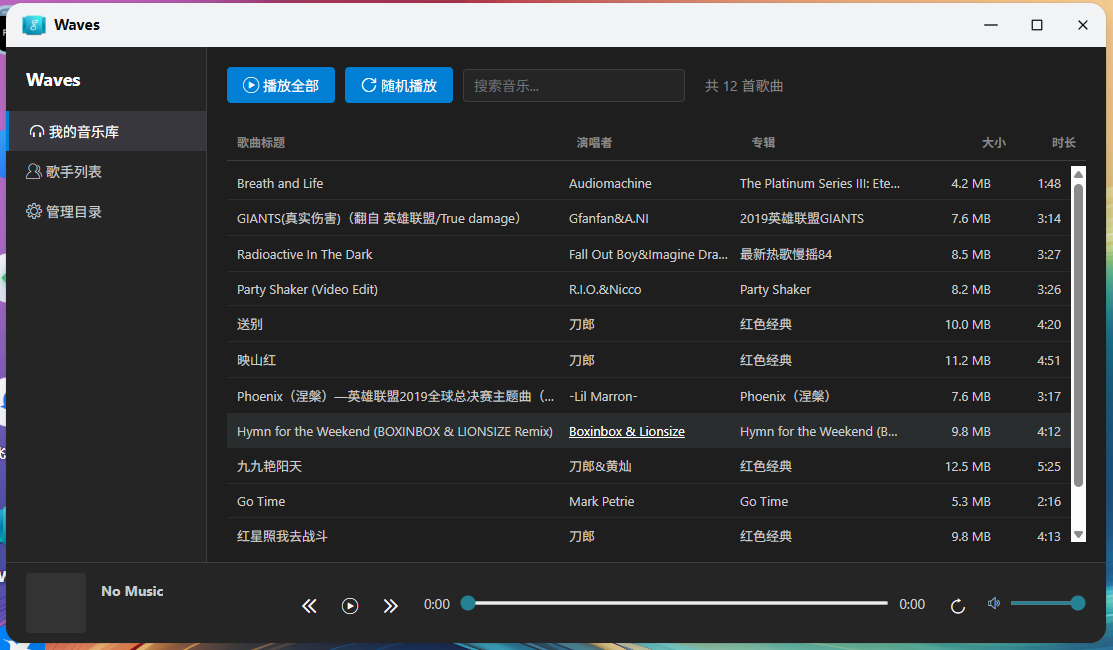This screenshot has height=650, width=1113.
Task: Click the 搜索音乐 search input field
Action: tap(573, 86)
